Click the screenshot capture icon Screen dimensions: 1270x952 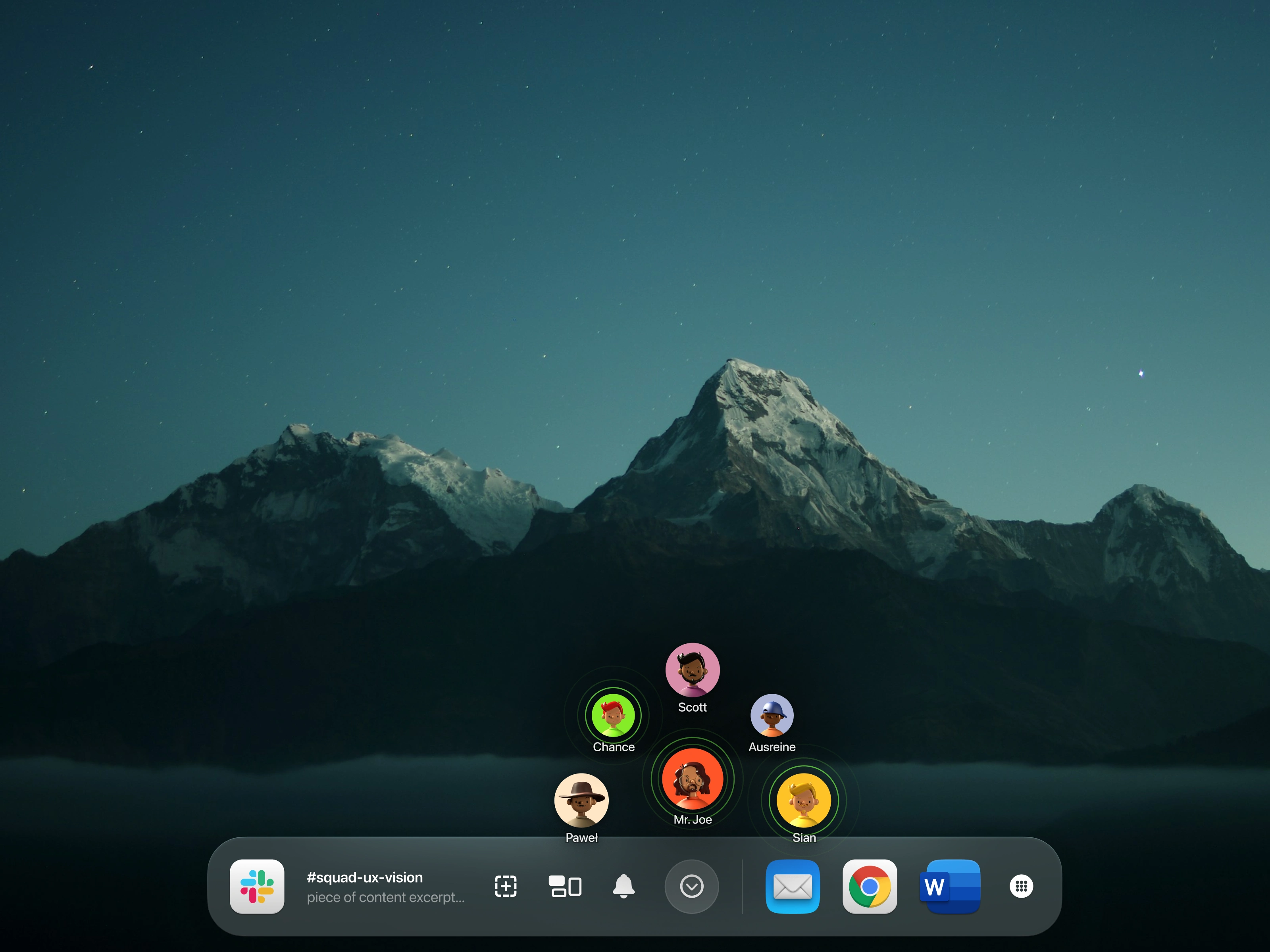coord(505,886)
